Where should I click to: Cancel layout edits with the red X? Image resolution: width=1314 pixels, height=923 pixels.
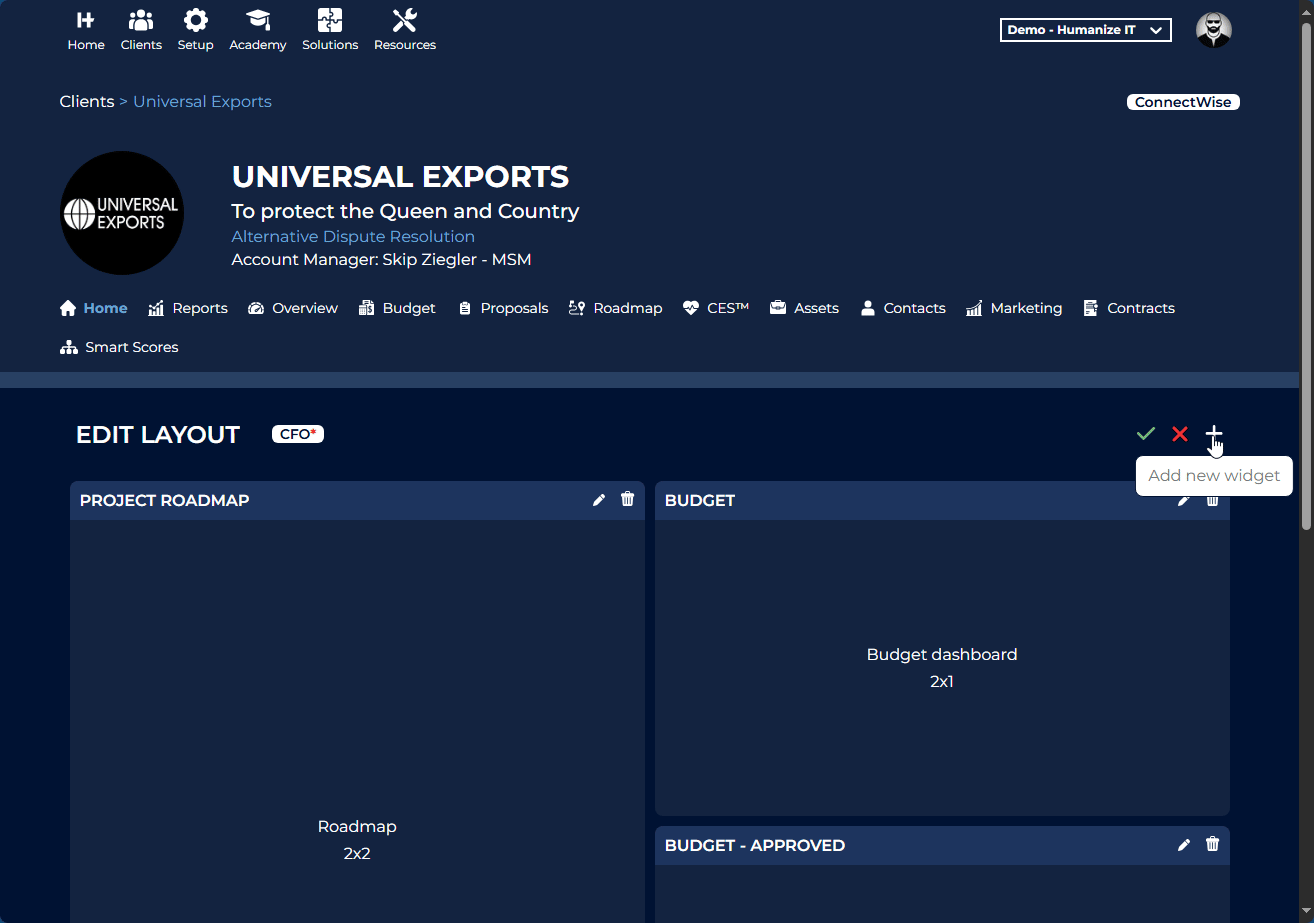tap(1180, 433)
